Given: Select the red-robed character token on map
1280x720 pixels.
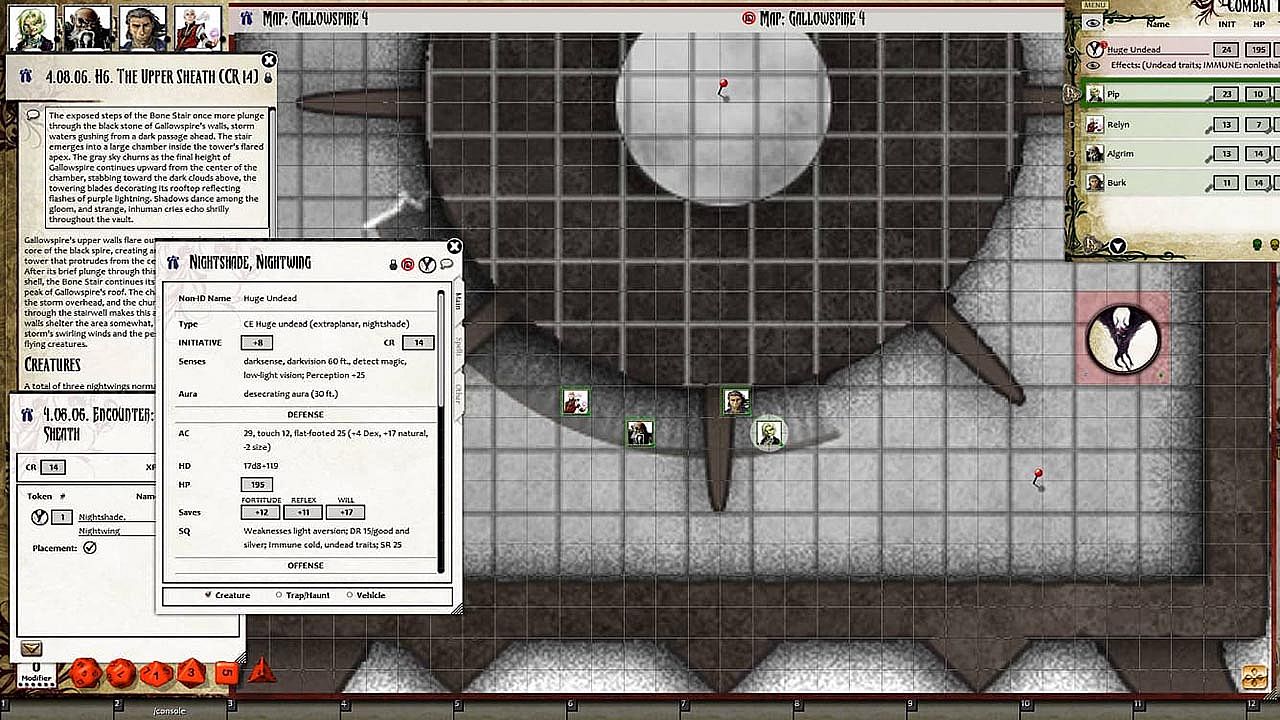Looking at the screenshot, I should pyautogui.click(x=575, y=402).
